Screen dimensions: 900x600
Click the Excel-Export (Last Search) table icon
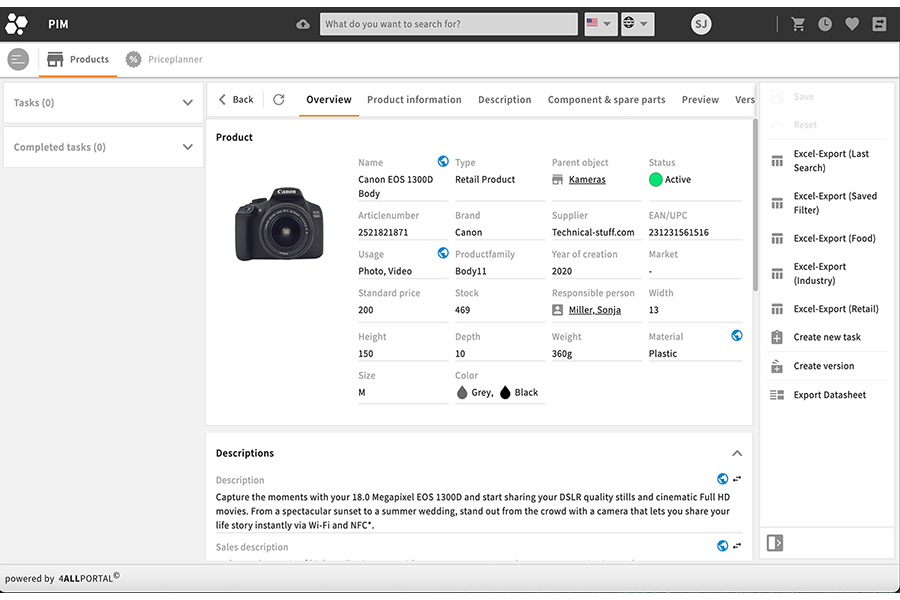(x=777, y=161)
